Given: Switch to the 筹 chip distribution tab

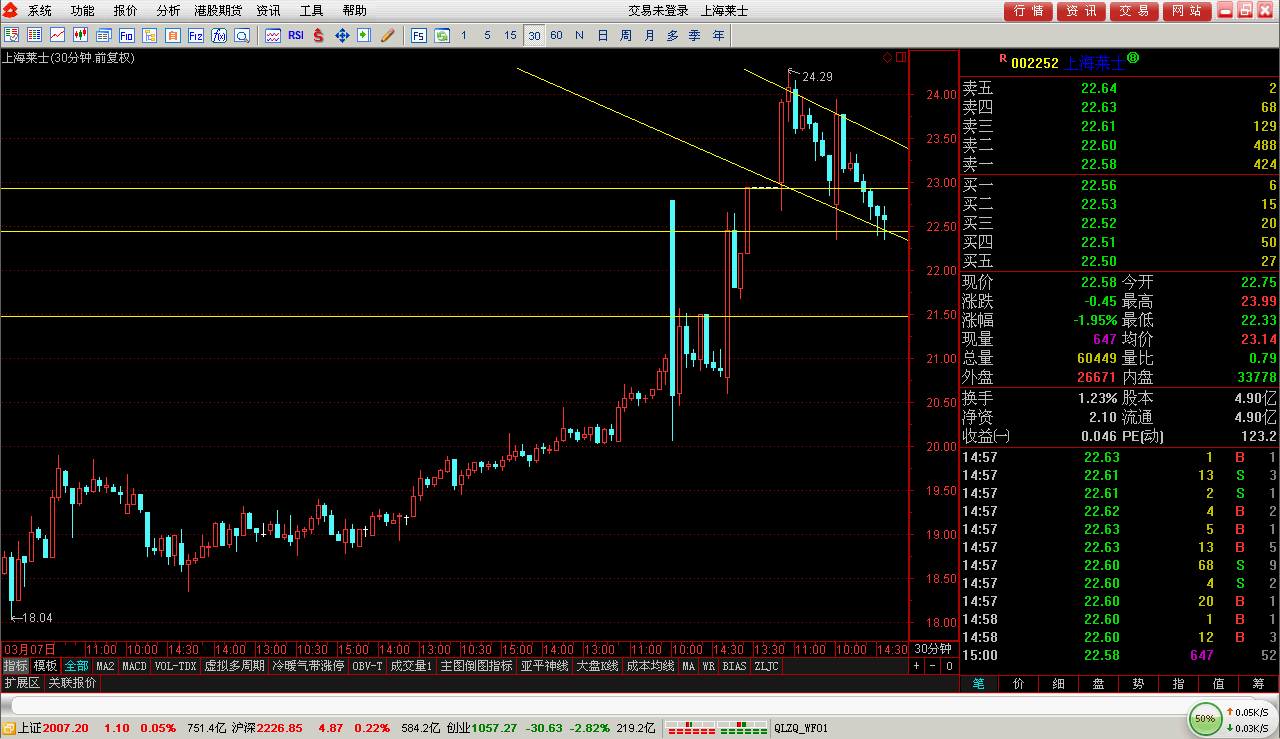Looking at the screenshot, I should [x=1258, y=684].
